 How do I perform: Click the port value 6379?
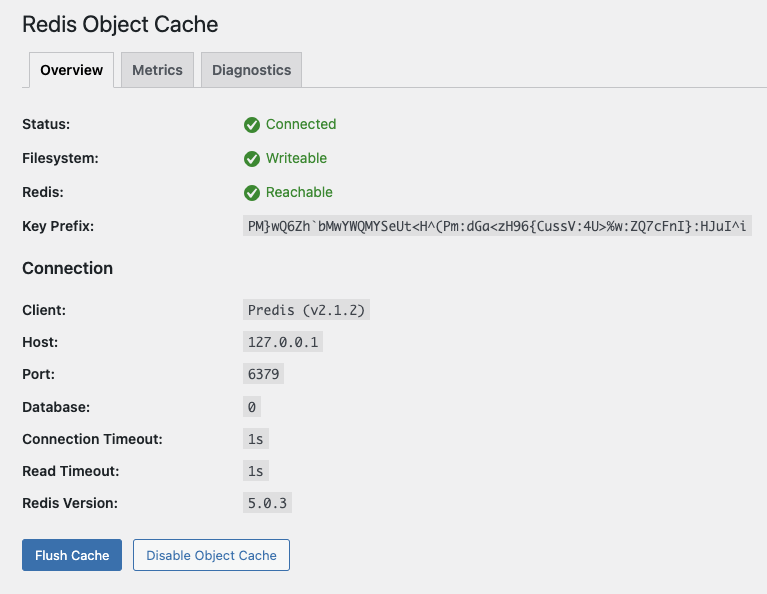click(x=263, y=374)
